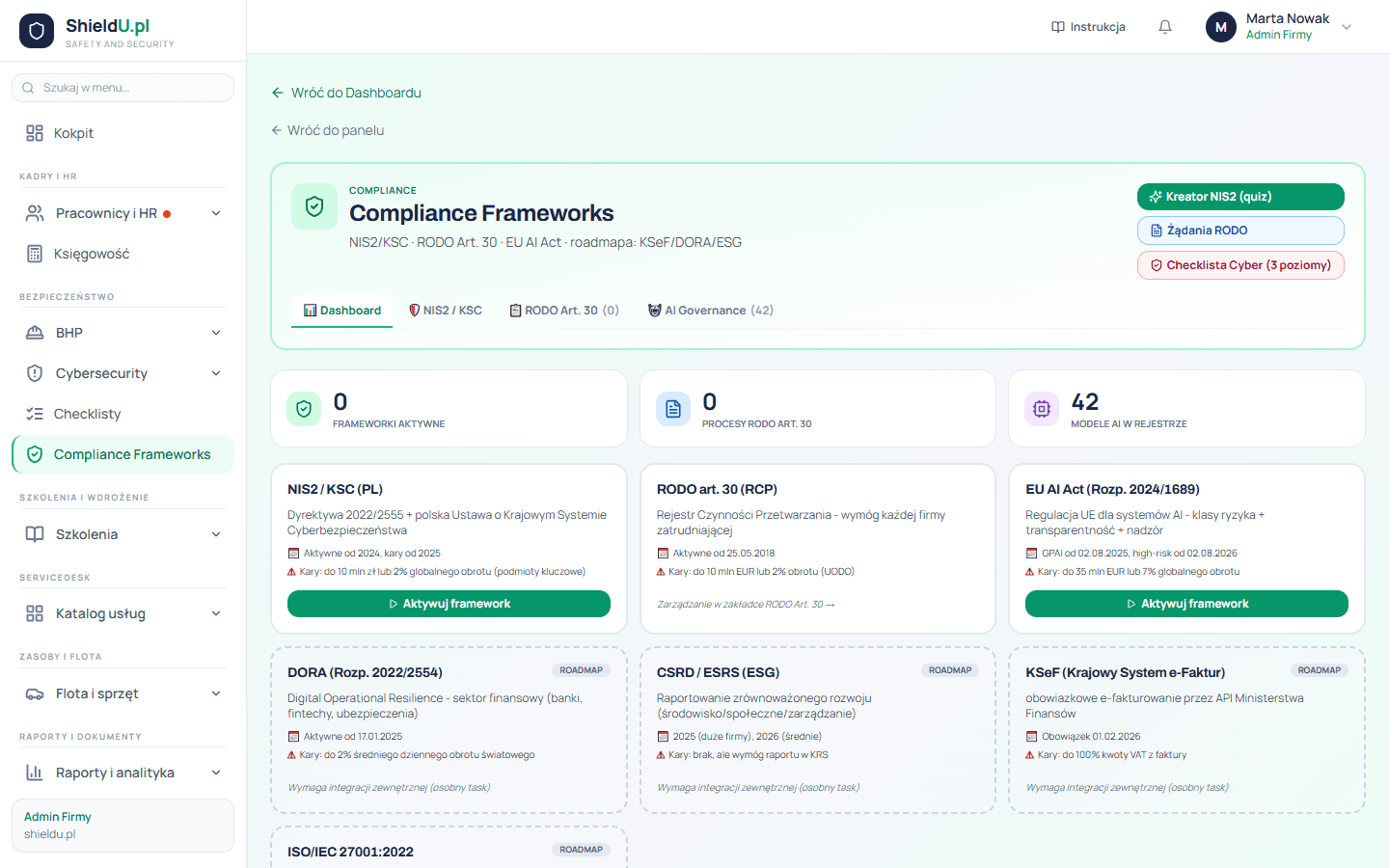Click the Kokpit dashboard grid icon
The height and width of the screenshot is (868, 1389).
[35, 133]
